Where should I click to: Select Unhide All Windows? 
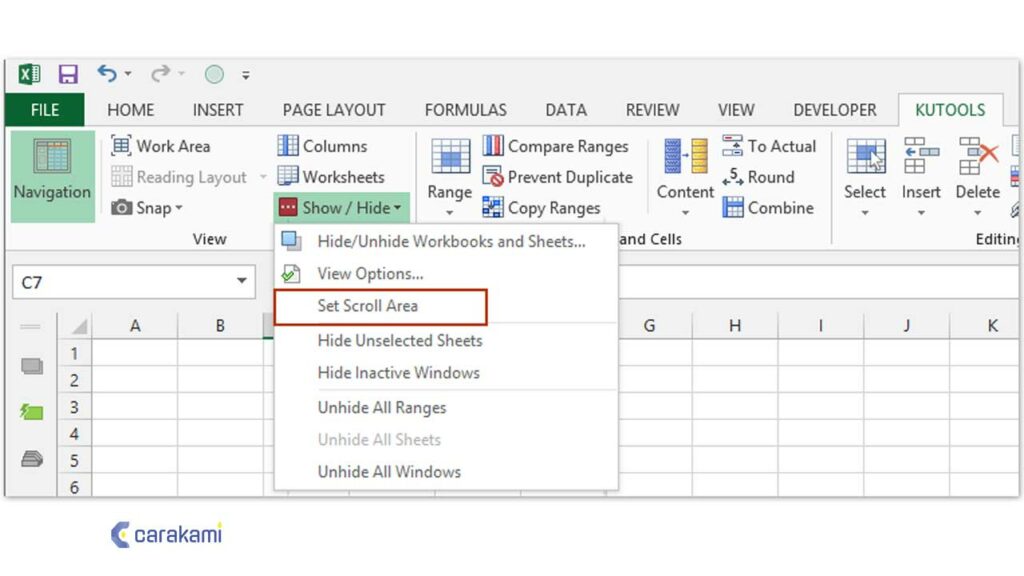446,472
